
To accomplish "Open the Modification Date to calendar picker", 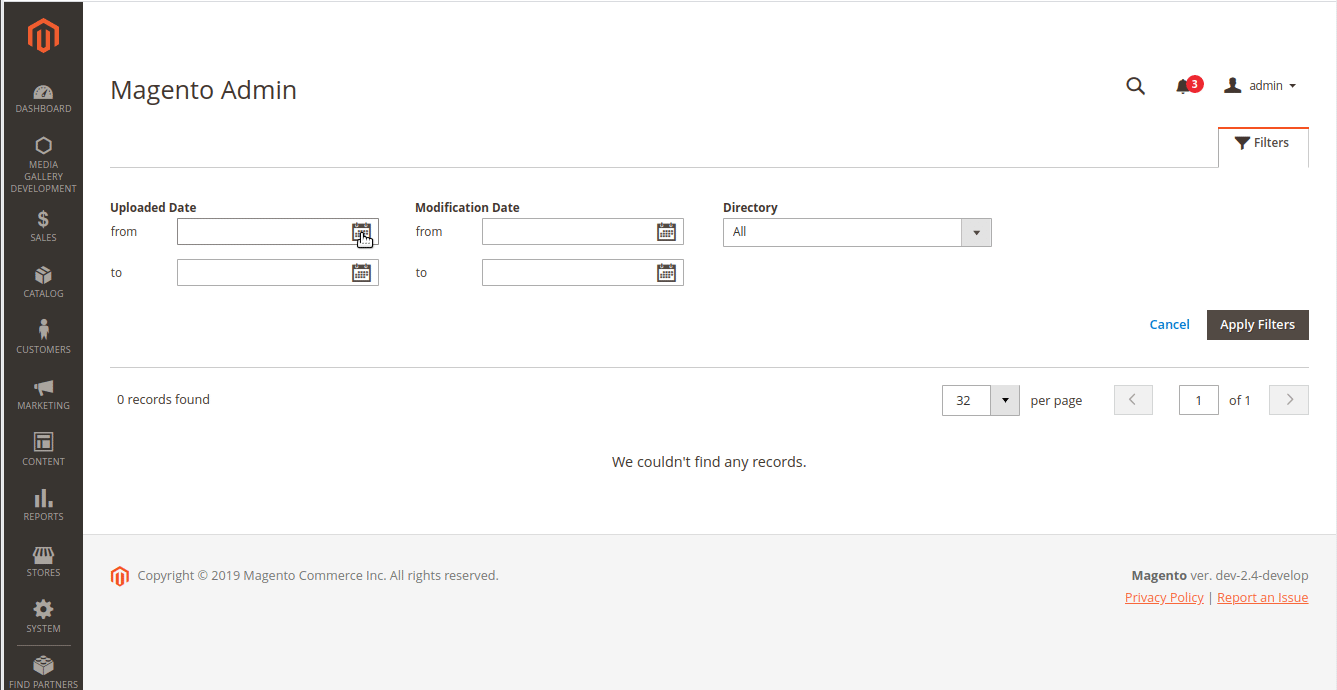I will 667,272.
